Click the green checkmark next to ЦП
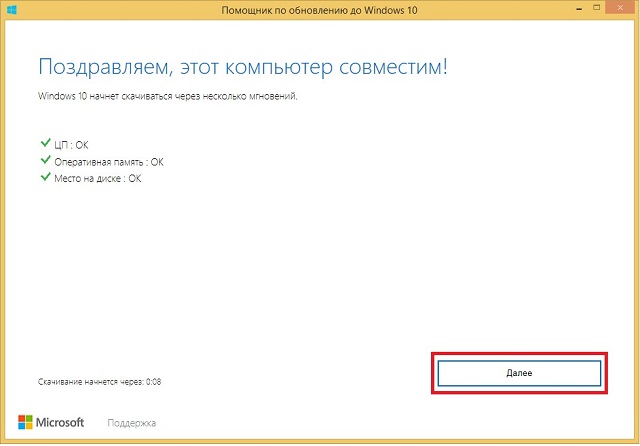Image resolution: width=640 pixels, height=446 pixels. [45, 143]
